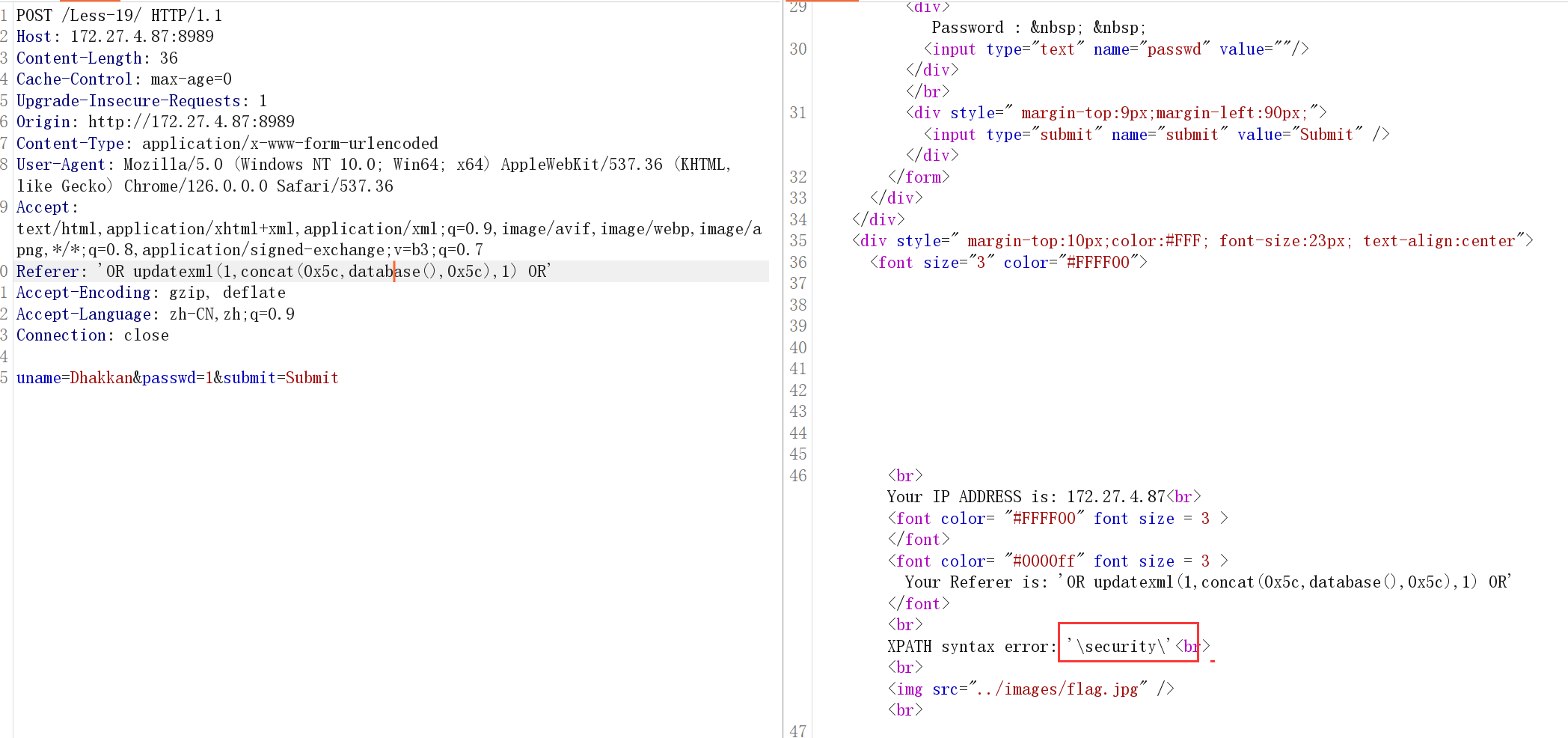The height and width of the screenshot is (738, 1568).
Task: Click line number 35 in the response gutter
Action: point(798,241)
